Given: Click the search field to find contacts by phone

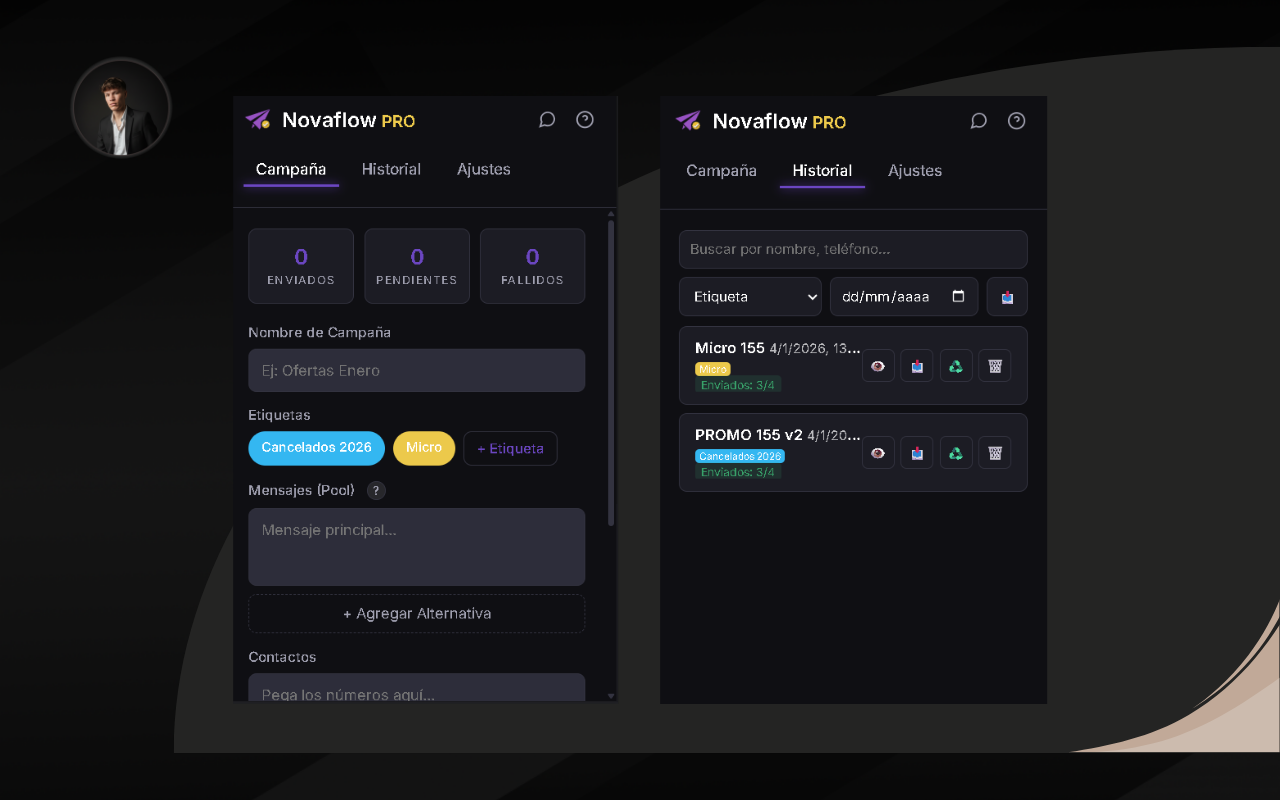Looking at the screenshot, I should [x=853, y=249].
